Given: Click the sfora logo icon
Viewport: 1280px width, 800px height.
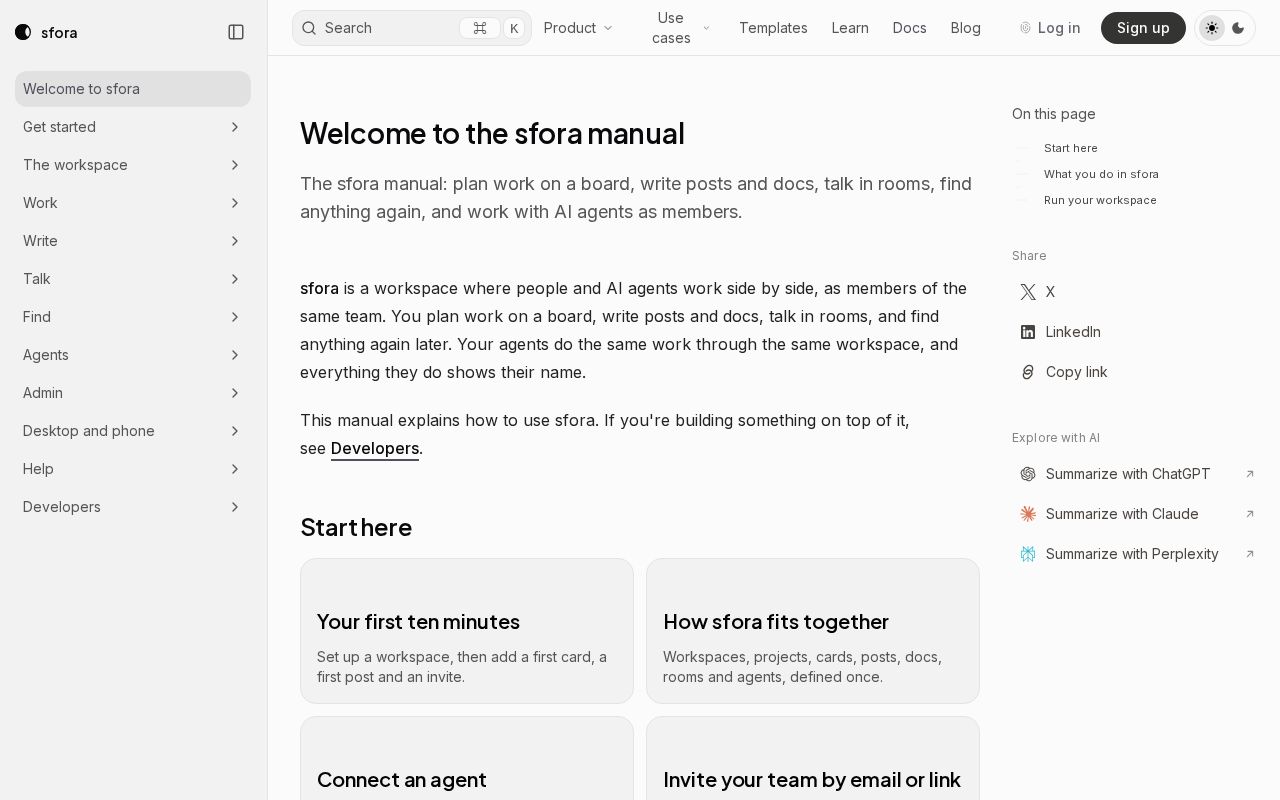Looking at the screenshot, I should [x=23, y=32].
